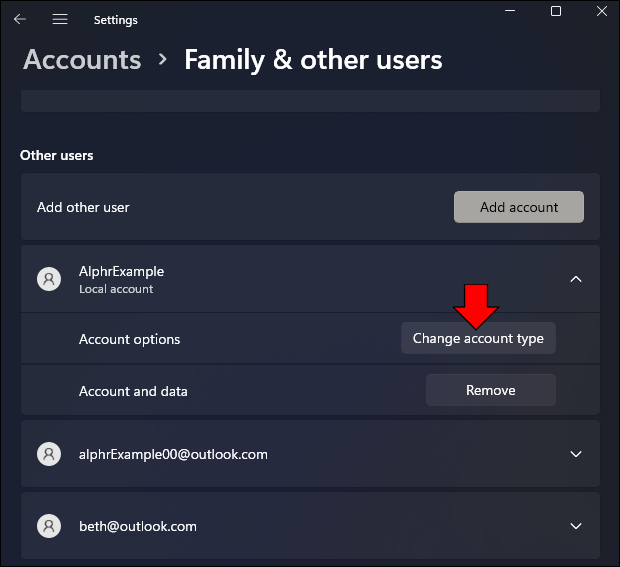Expand the beth@outlook.com account chevron
The width and height of the screenshot is (620, 567).
576,526
